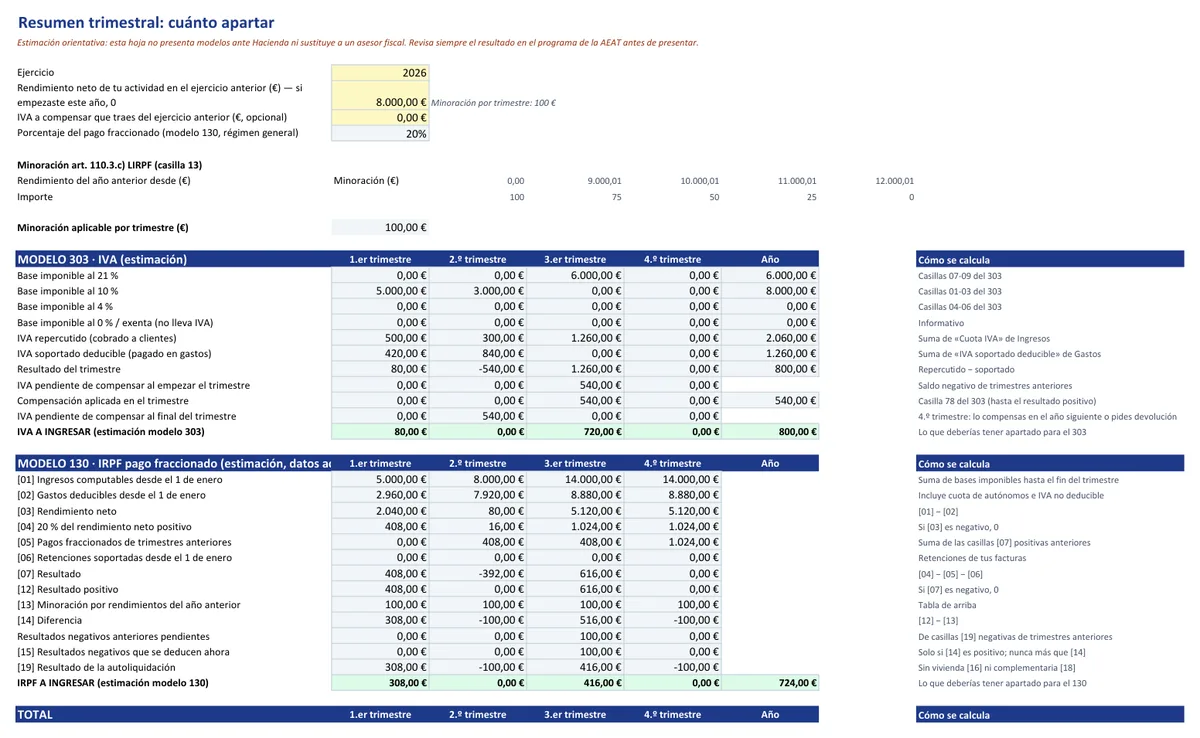Select [02] Gastos deducibles first-quarter 2.960,00 €
This screenshot has height=738, width=1200.
[x=380, y=495]
